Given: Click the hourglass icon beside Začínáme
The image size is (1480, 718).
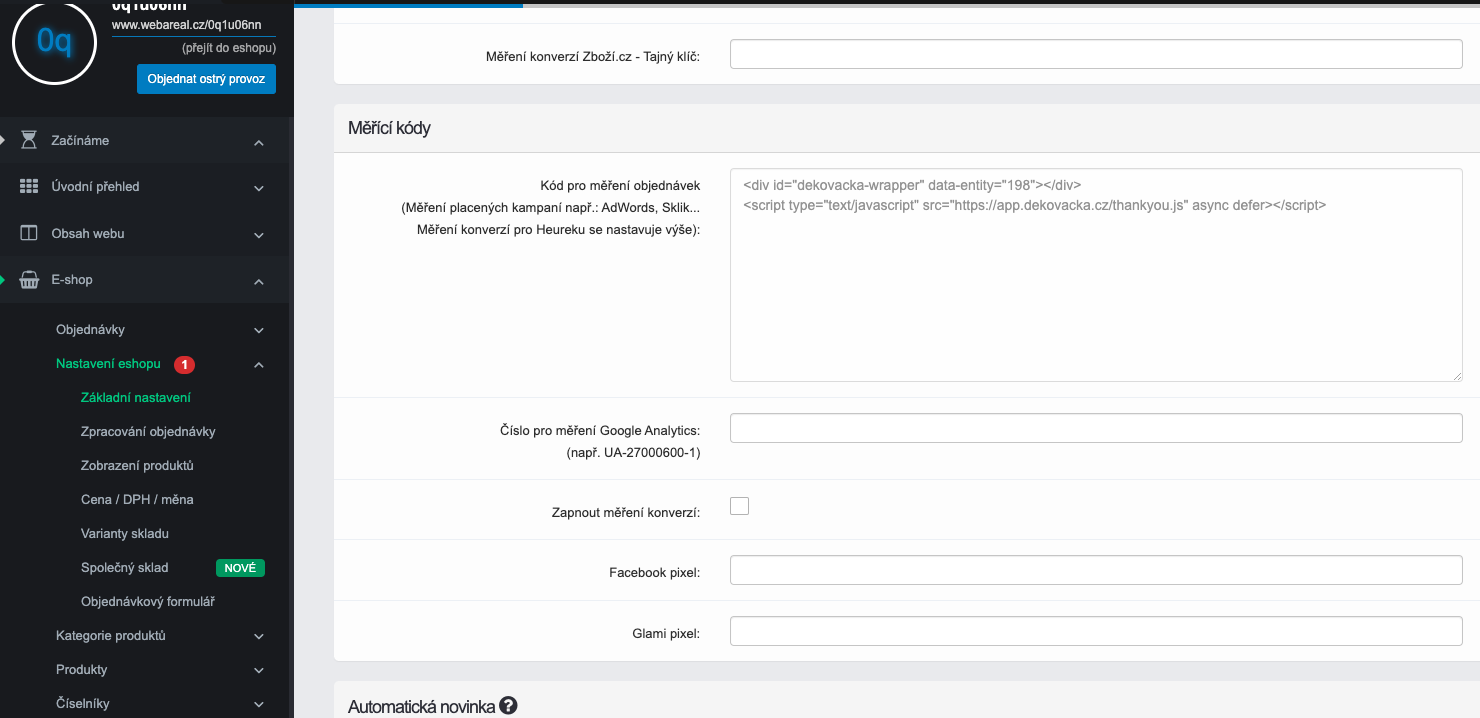Looking at the screenshot, I should [29, 140].
